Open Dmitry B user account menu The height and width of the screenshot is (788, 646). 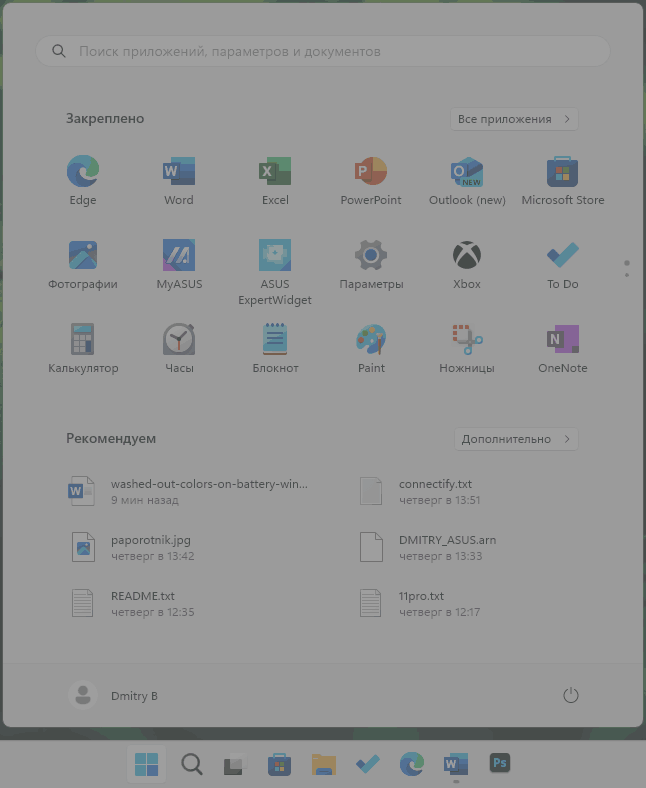click(114, 696)
